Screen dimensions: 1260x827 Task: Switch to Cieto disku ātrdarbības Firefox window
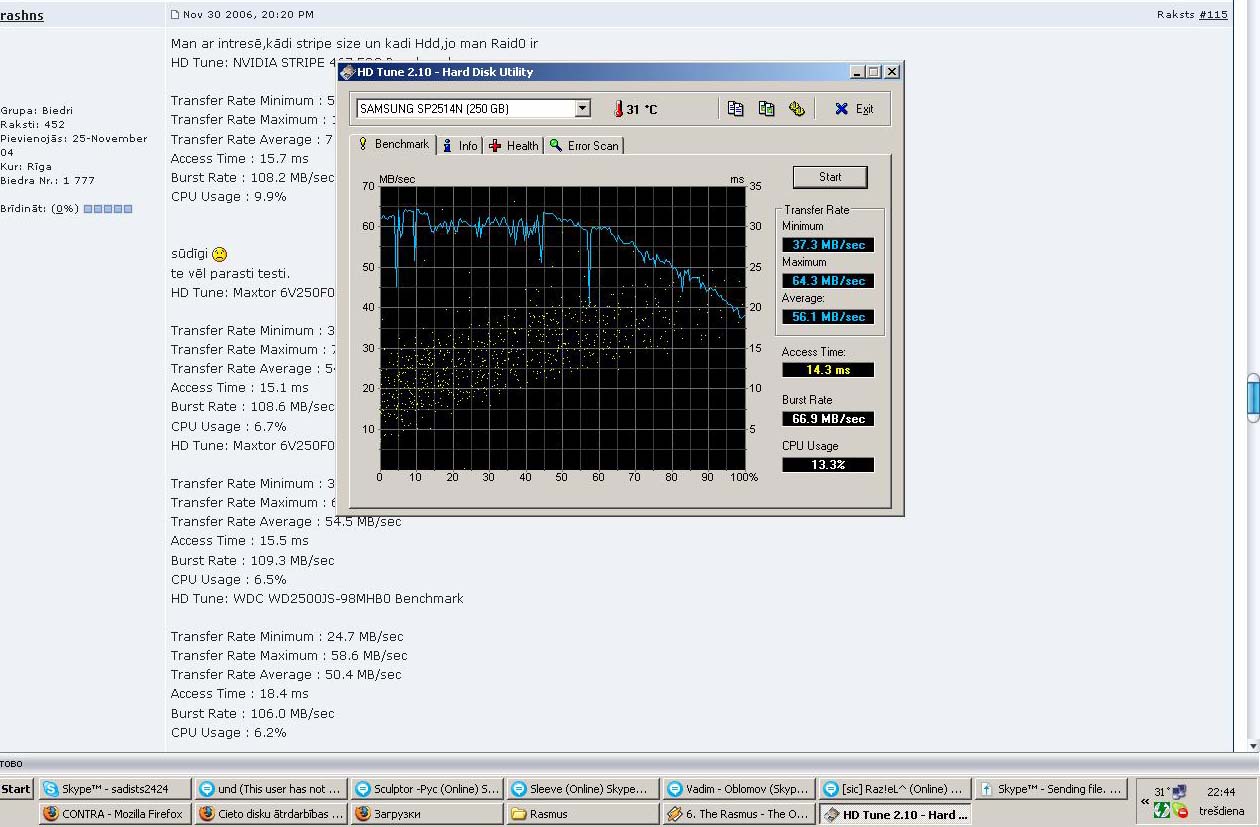point(270,814)
